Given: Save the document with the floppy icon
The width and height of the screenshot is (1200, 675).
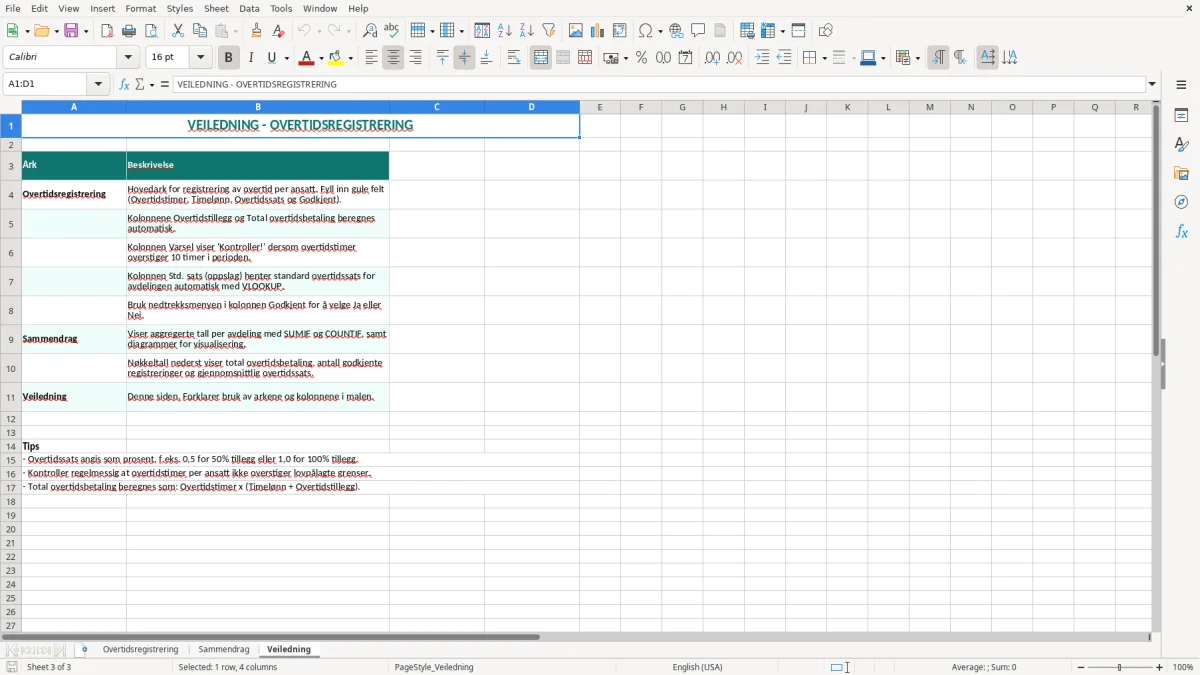Looking at the screenshot, I should [71, 31].
